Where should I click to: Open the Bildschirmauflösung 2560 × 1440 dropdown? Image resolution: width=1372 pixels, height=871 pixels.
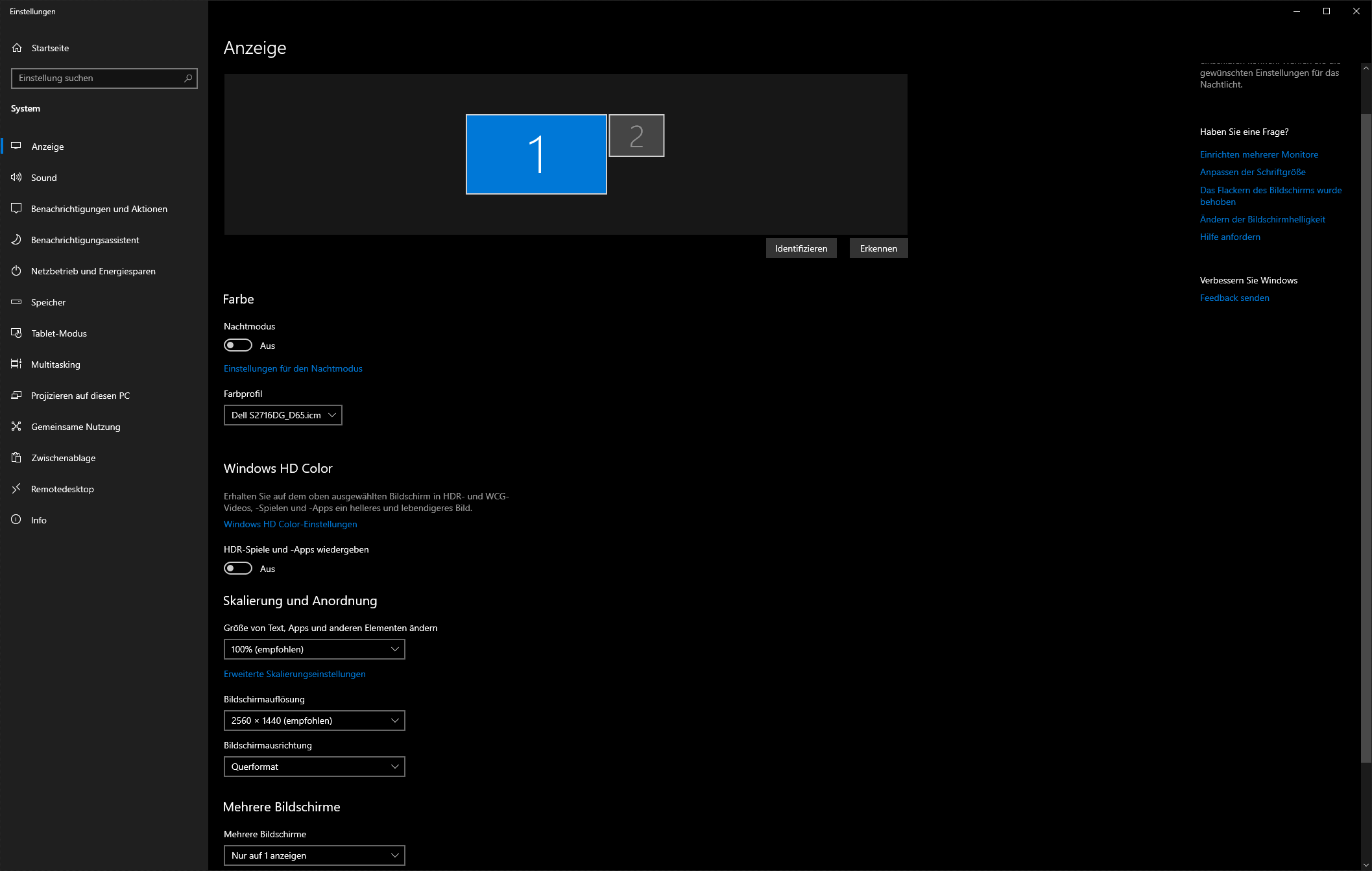314,721
